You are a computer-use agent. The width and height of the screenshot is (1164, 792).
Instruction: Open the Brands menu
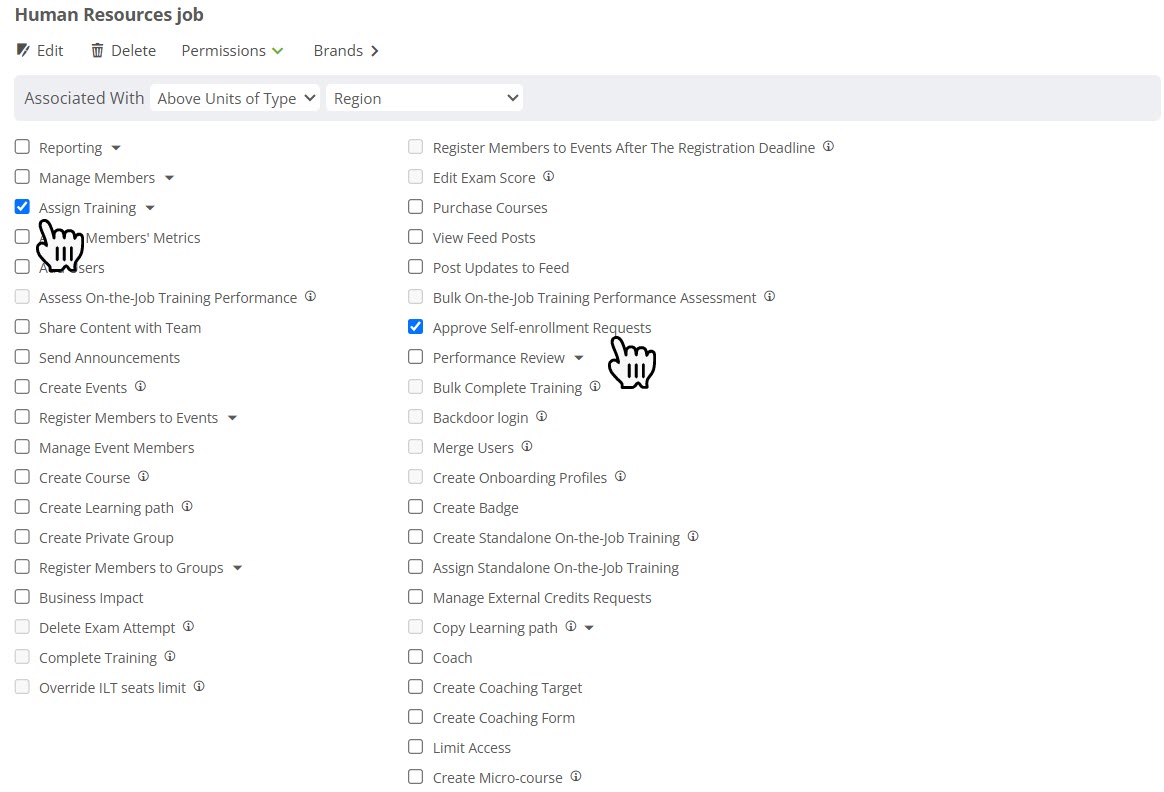(x=346, y=51)
